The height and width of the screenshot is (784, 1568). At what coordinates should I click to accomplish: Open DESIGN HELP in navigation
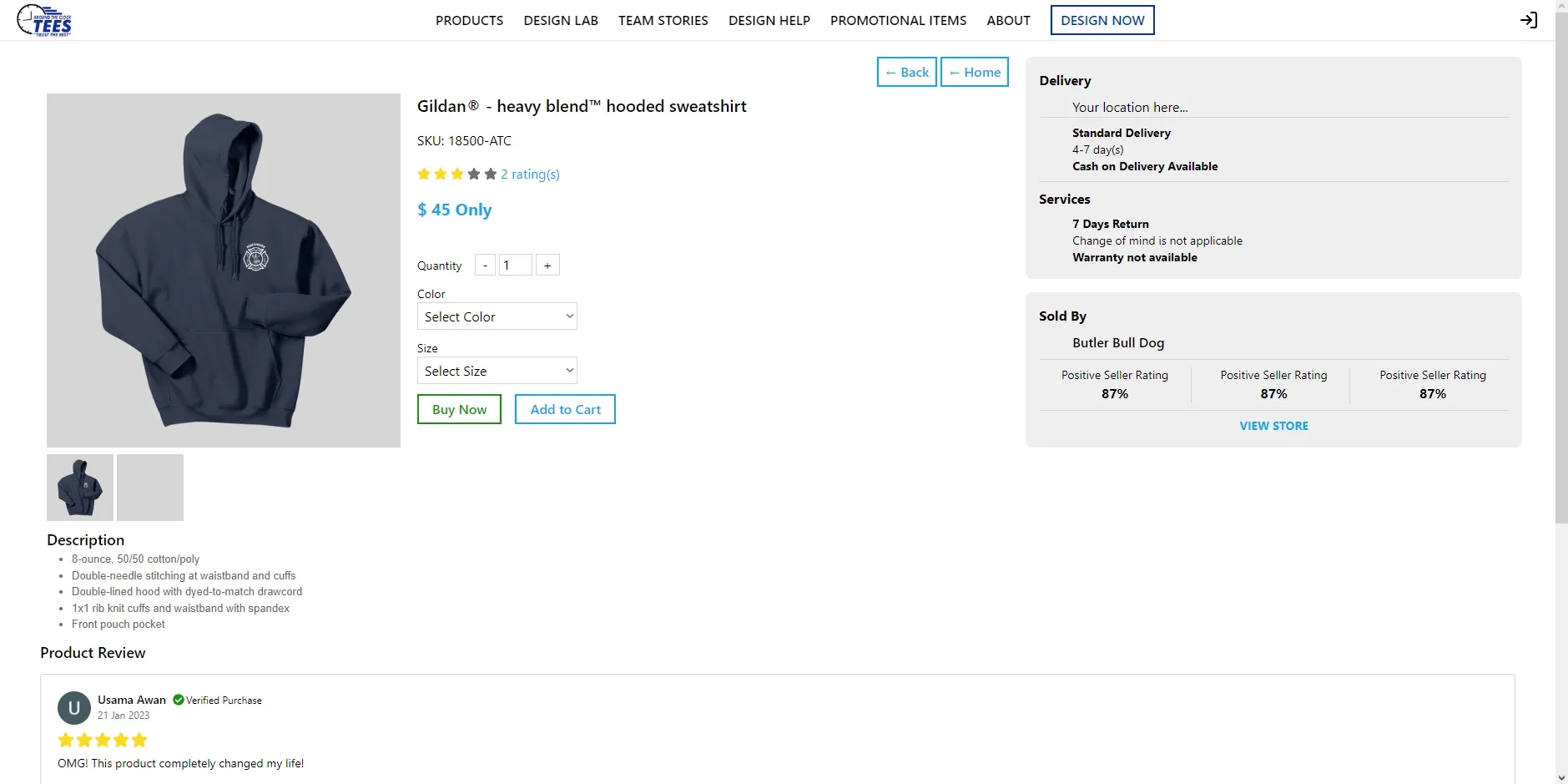pos(769,20)
